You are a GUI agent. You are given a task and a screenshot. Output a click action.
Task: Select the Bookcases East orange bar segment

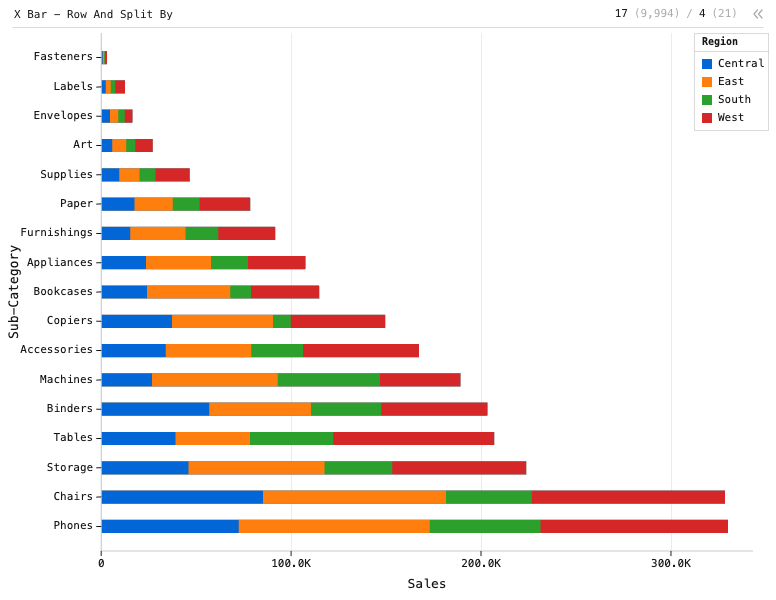189,292
